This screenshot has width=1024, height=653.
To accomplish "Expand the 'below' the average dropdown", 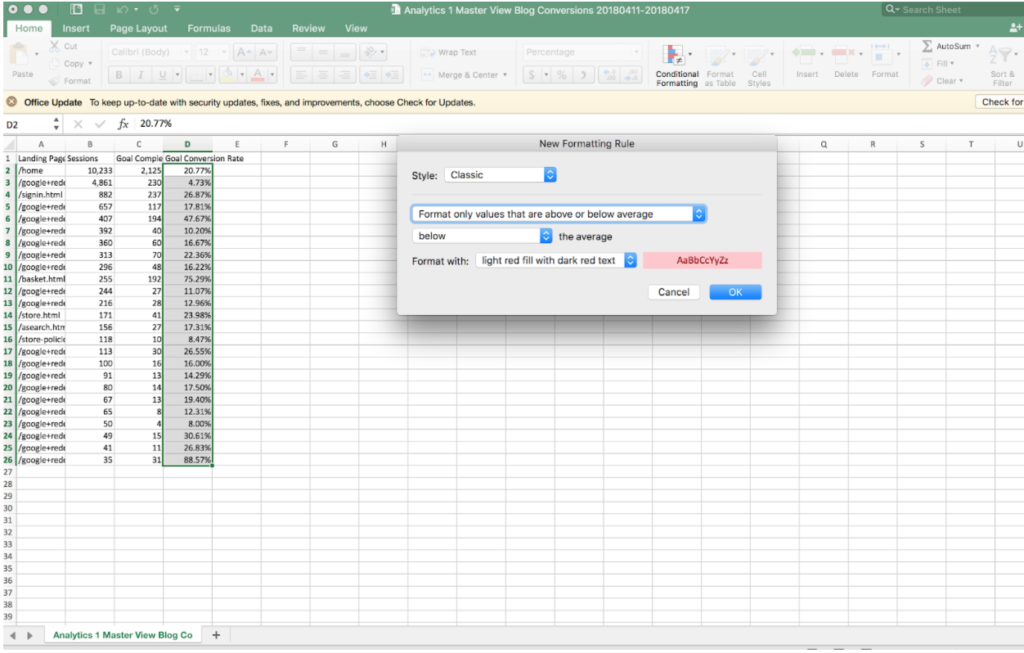I will 482,236.
